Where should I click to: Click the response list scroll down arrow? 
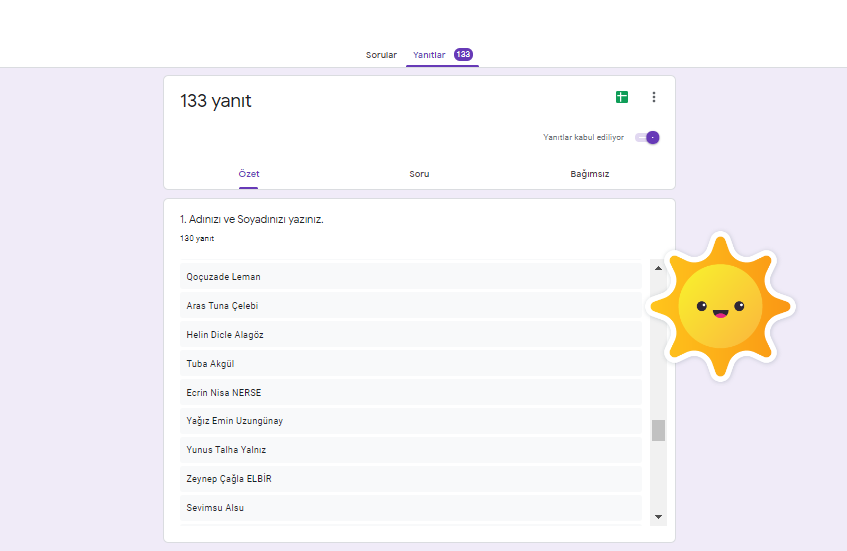[x=658, y=517]
